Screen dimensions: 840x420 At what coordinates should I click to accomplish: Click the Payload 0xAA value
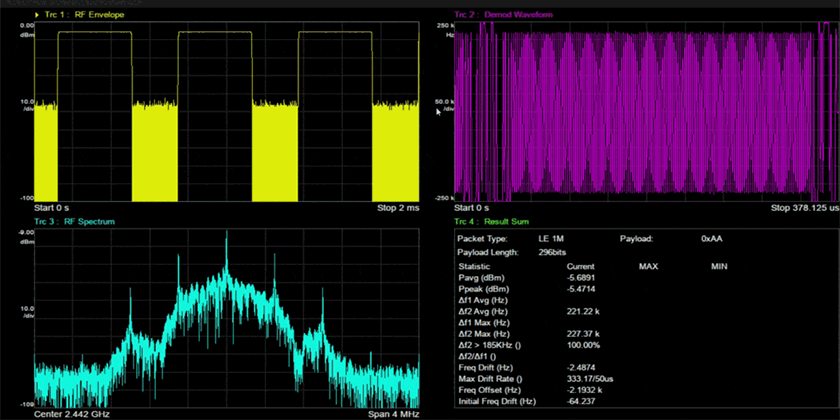pyautogui.click(x=712, y=240)
